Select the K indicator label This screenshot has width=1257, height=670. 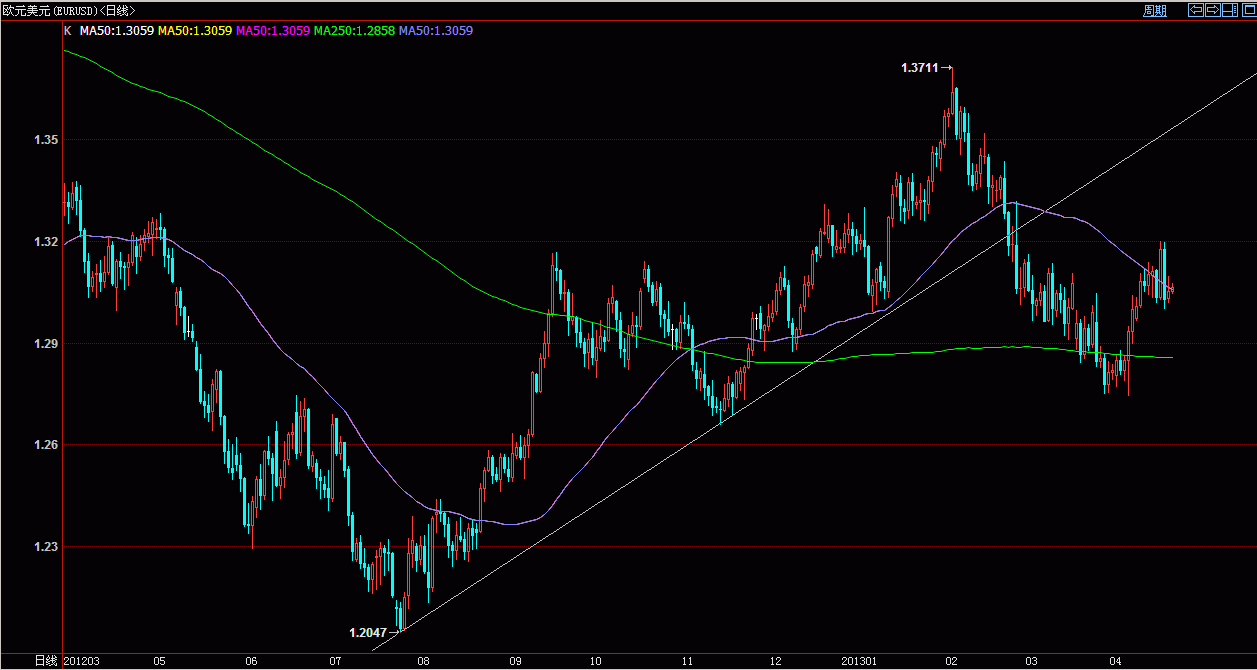click(67, 31)
